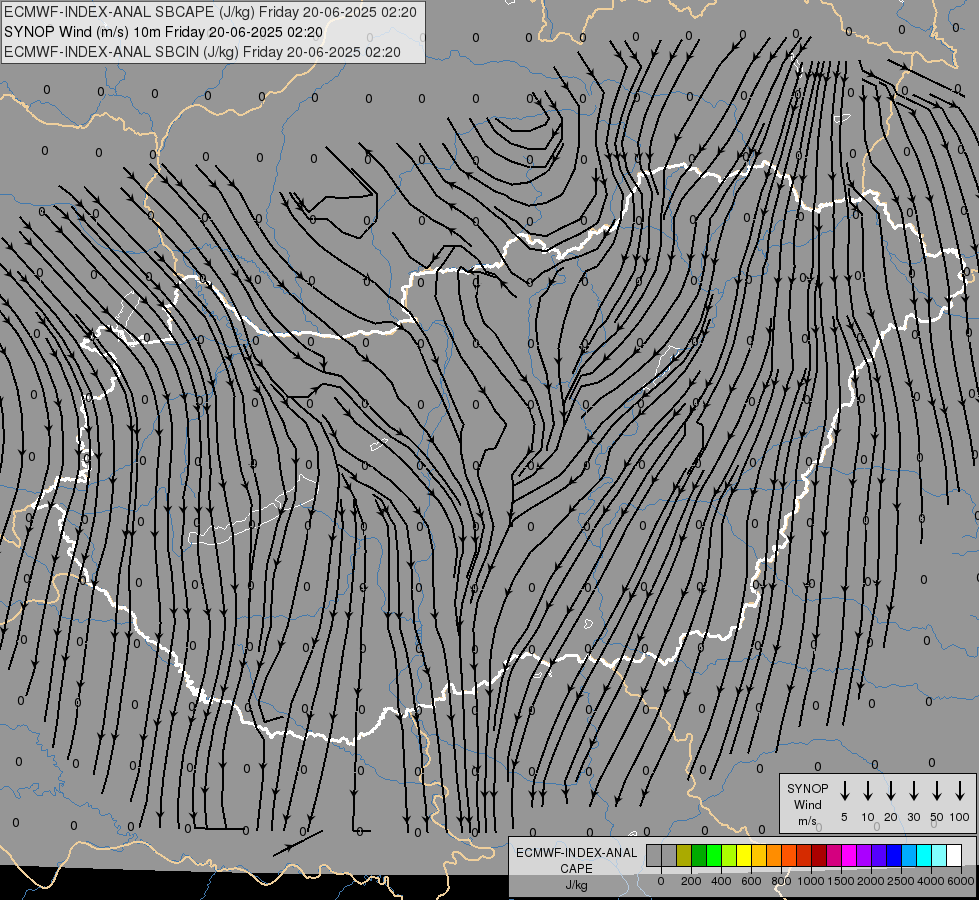Click the wind legend arrow for 100 m/s

(960, 791)
